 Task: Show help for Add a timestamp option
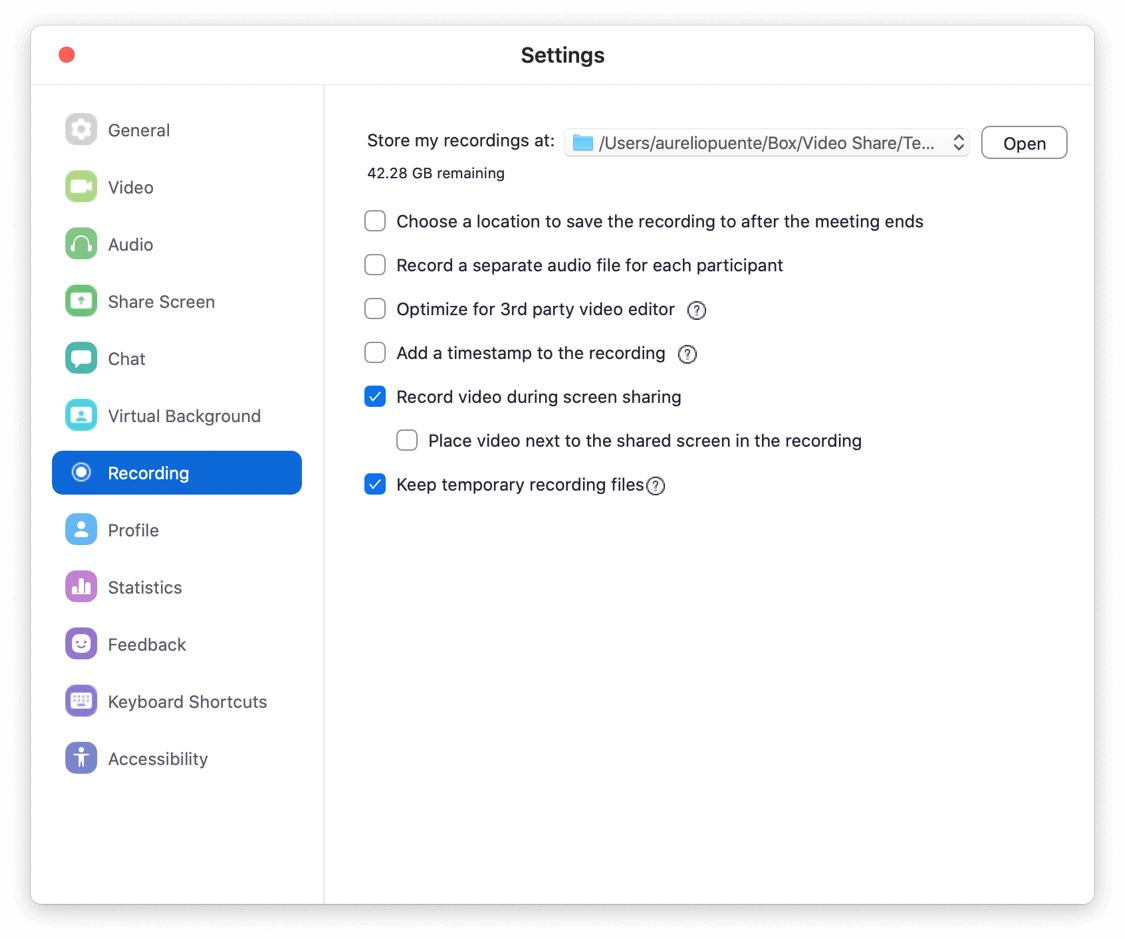[x=687, y=354]
